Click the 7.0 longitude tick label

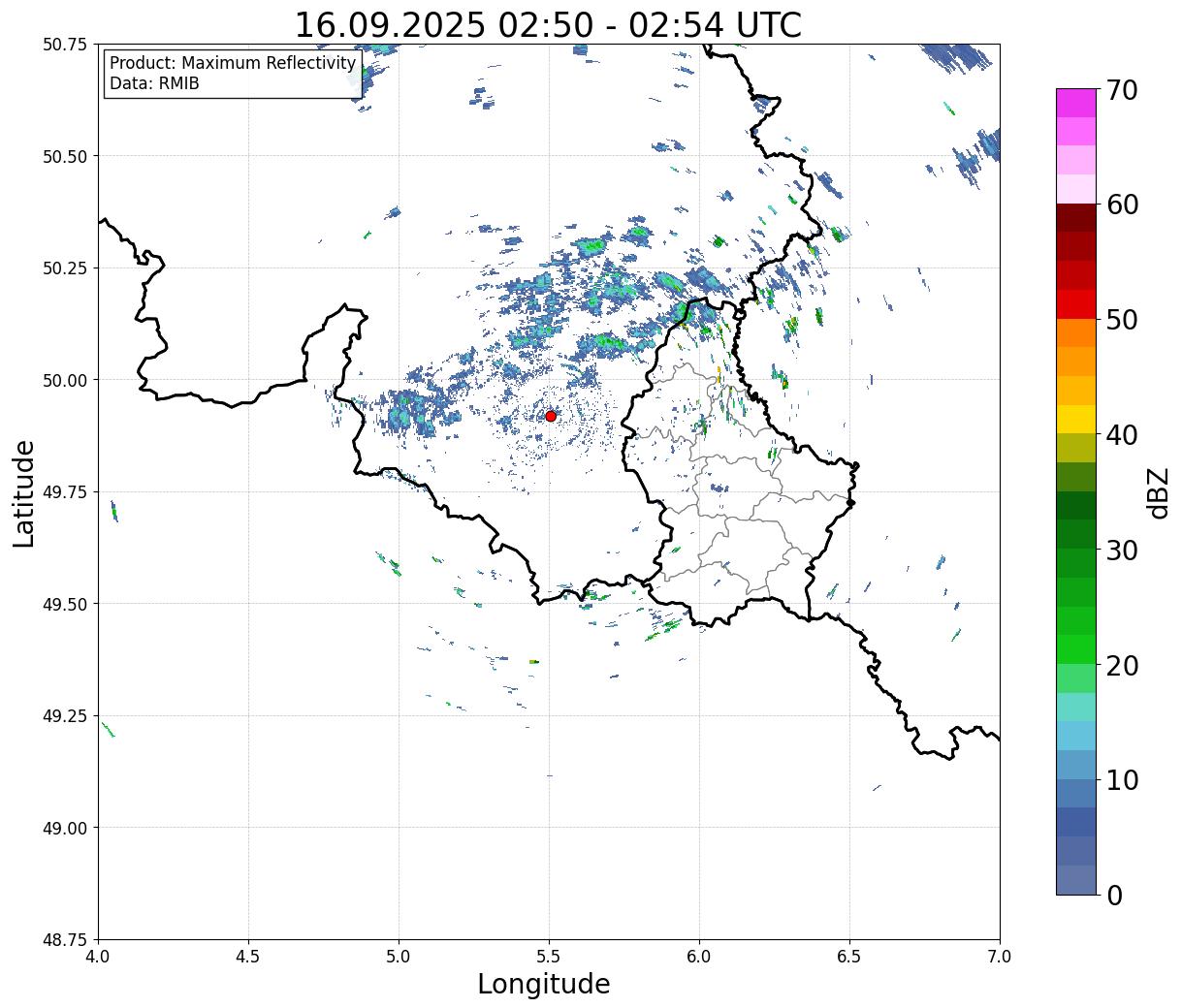coord(1000,956)
